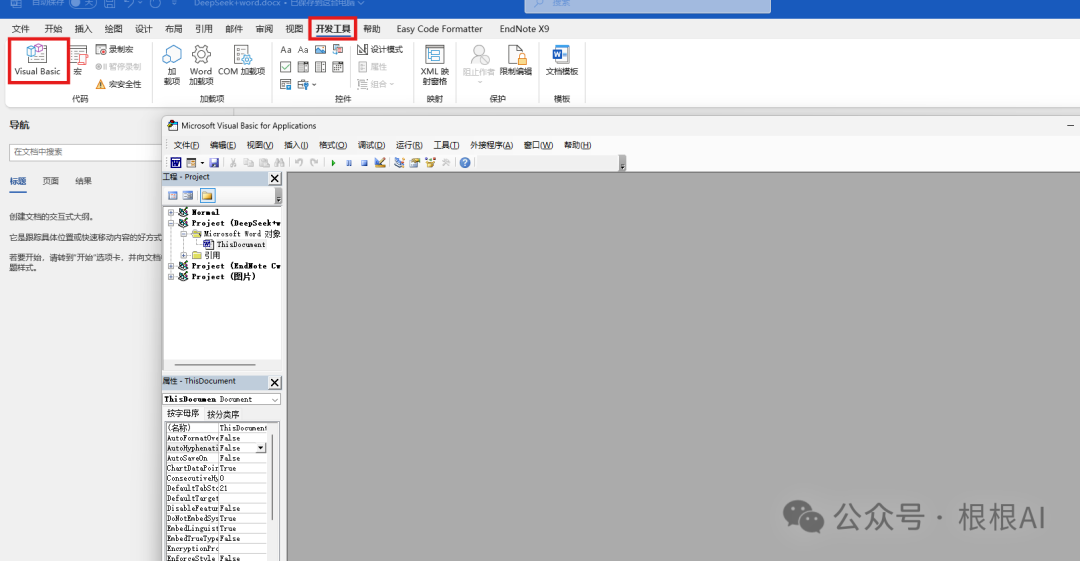Image resolution: width=1080 pixels, height=561 pixels.
Task: Open Project Explorer toolbar icon
Action: tap(399, 163)
